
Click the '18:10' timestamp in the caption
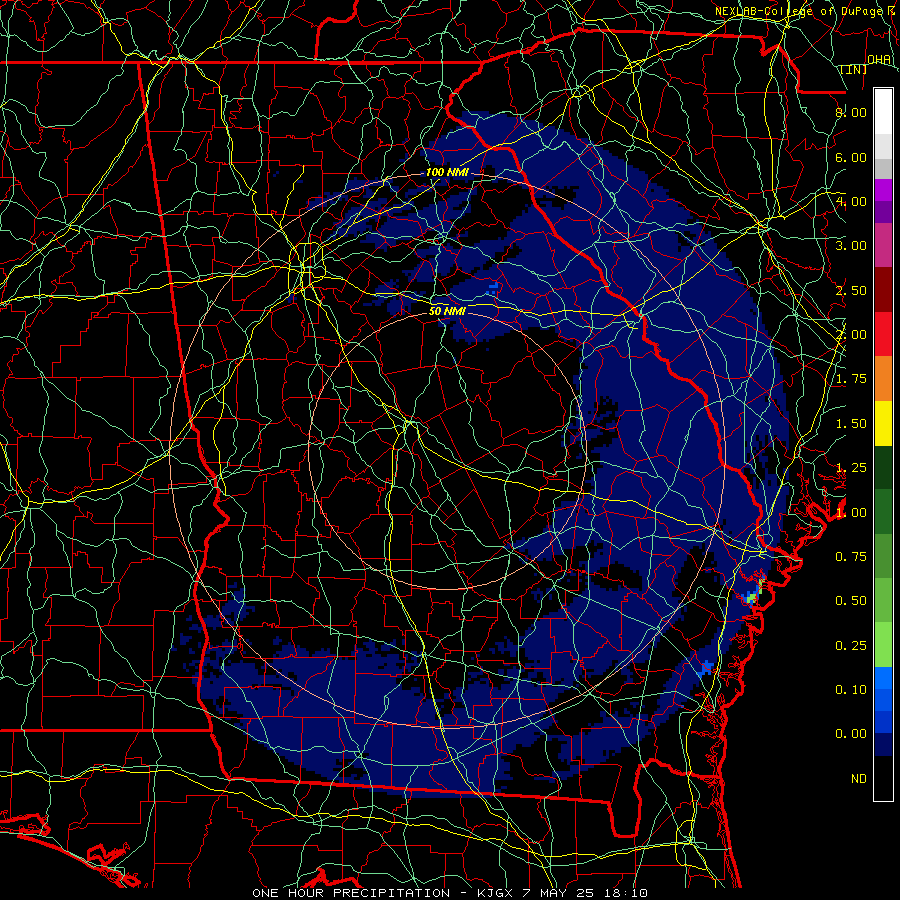click(x=626, y=893)
